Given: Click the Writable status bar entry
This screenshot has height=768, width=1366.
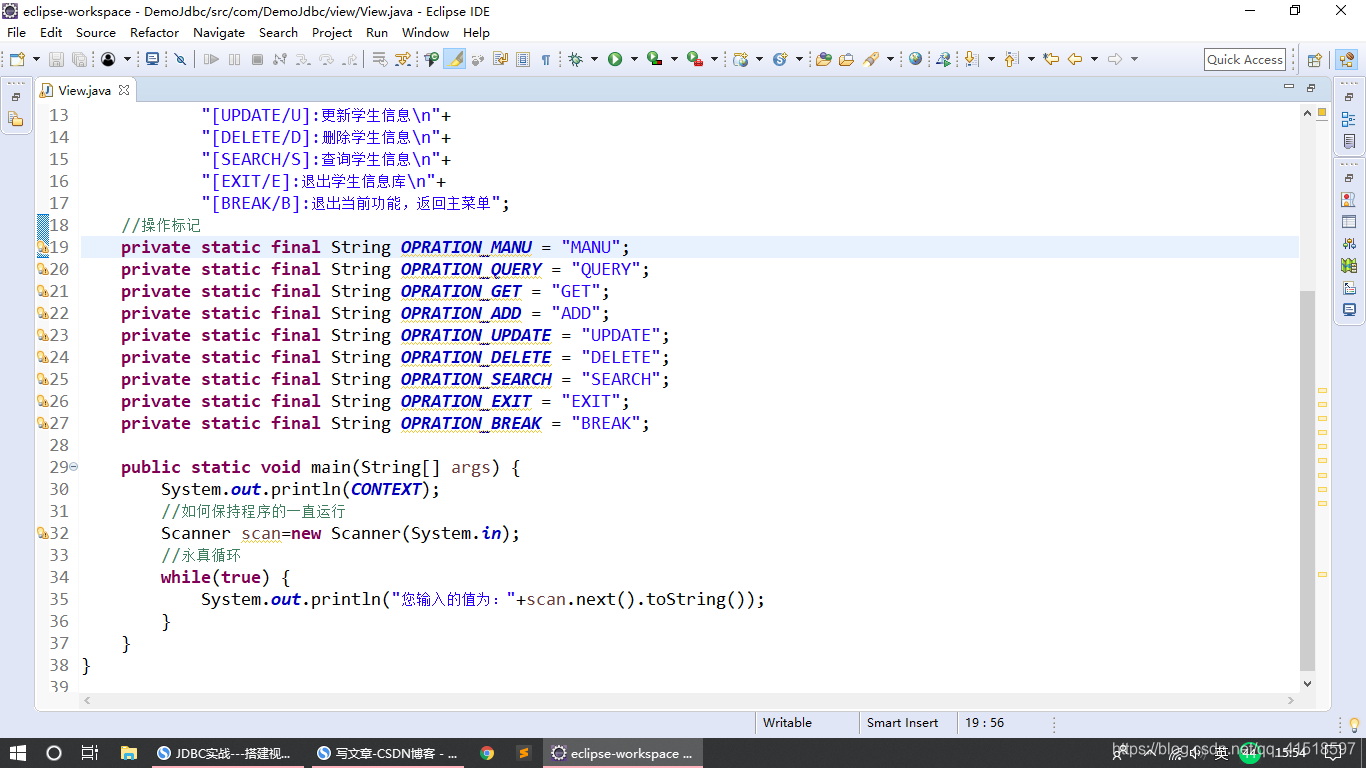Looking at the screenshot, I should click(787, 723).
